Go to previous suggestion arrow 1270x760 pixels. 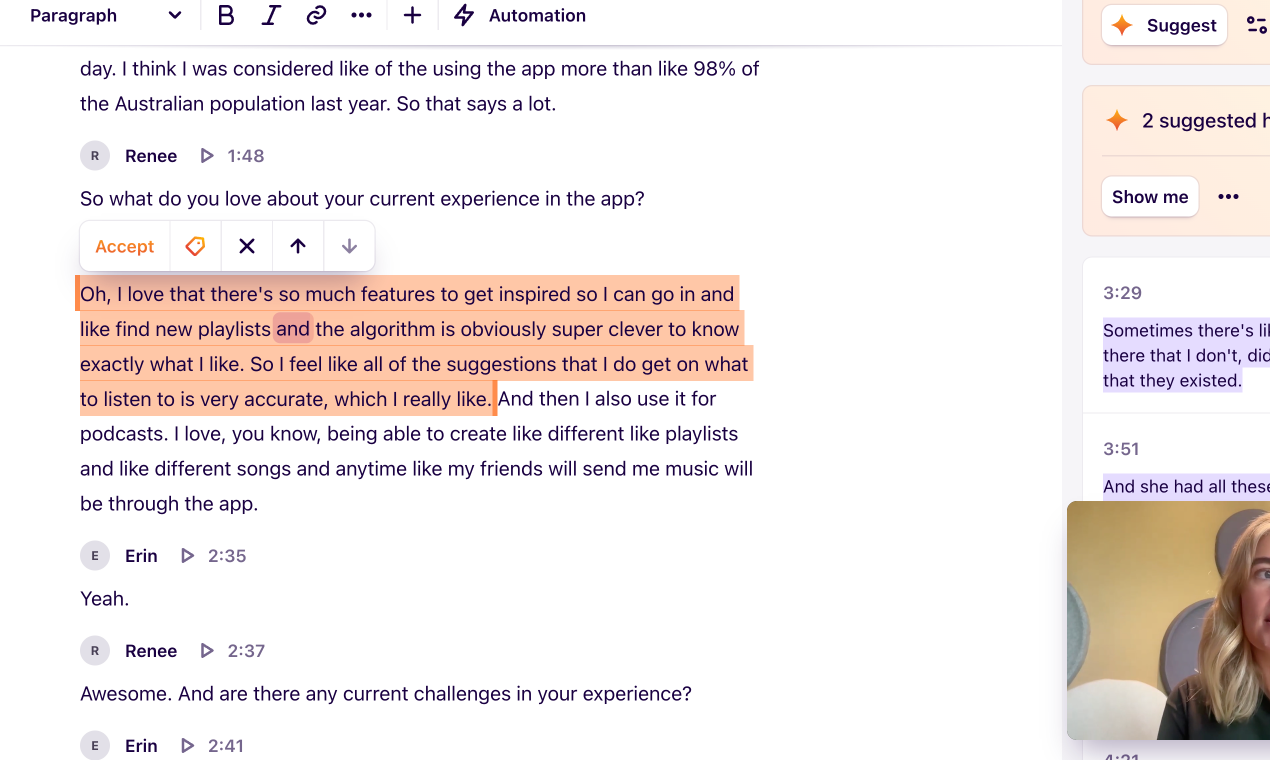tap(298, 246)
